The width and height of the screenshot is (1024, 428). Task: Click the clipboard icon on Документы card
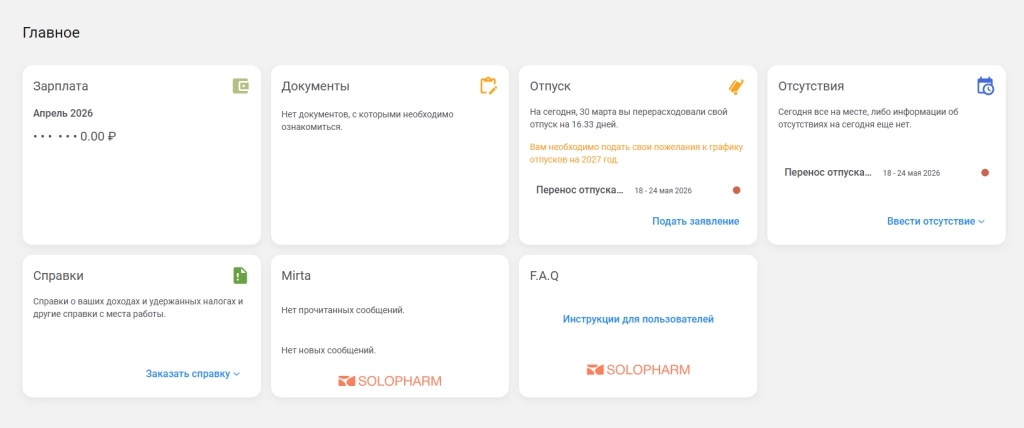[x=488, y=86]
